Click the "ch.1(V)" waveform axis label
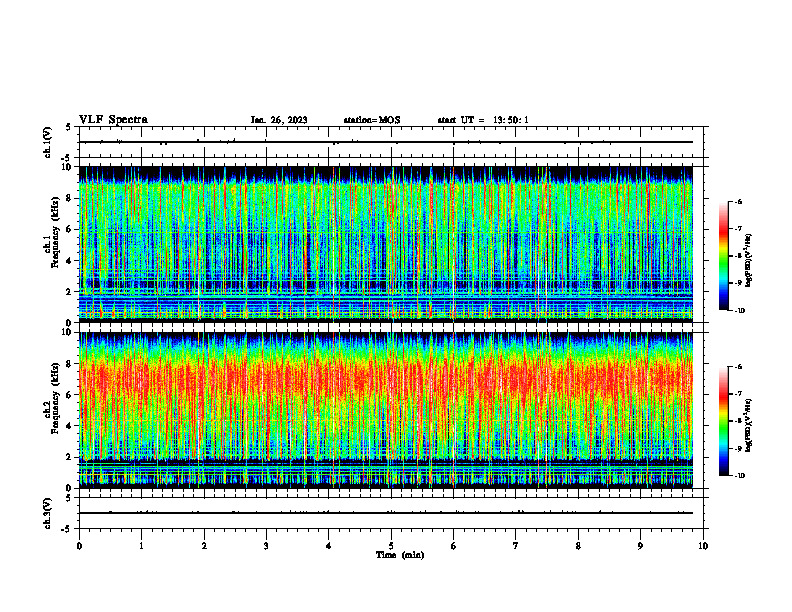 click(48, 142)
